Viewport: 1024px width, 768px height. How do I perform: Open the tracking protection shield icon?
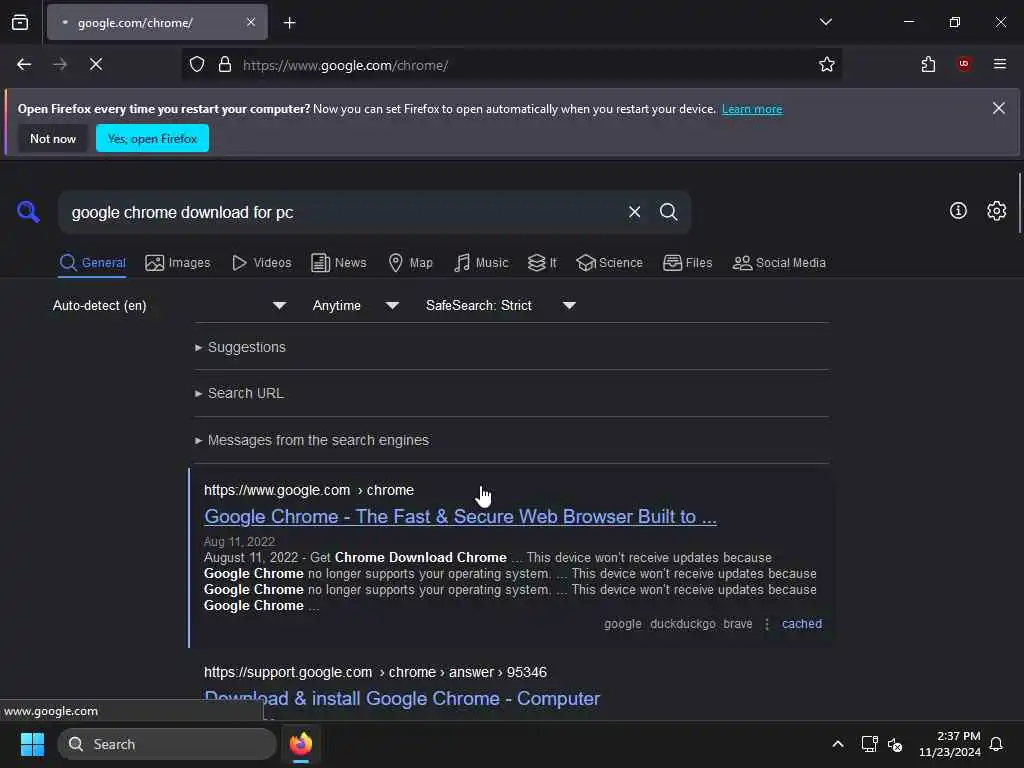(197, 64)
